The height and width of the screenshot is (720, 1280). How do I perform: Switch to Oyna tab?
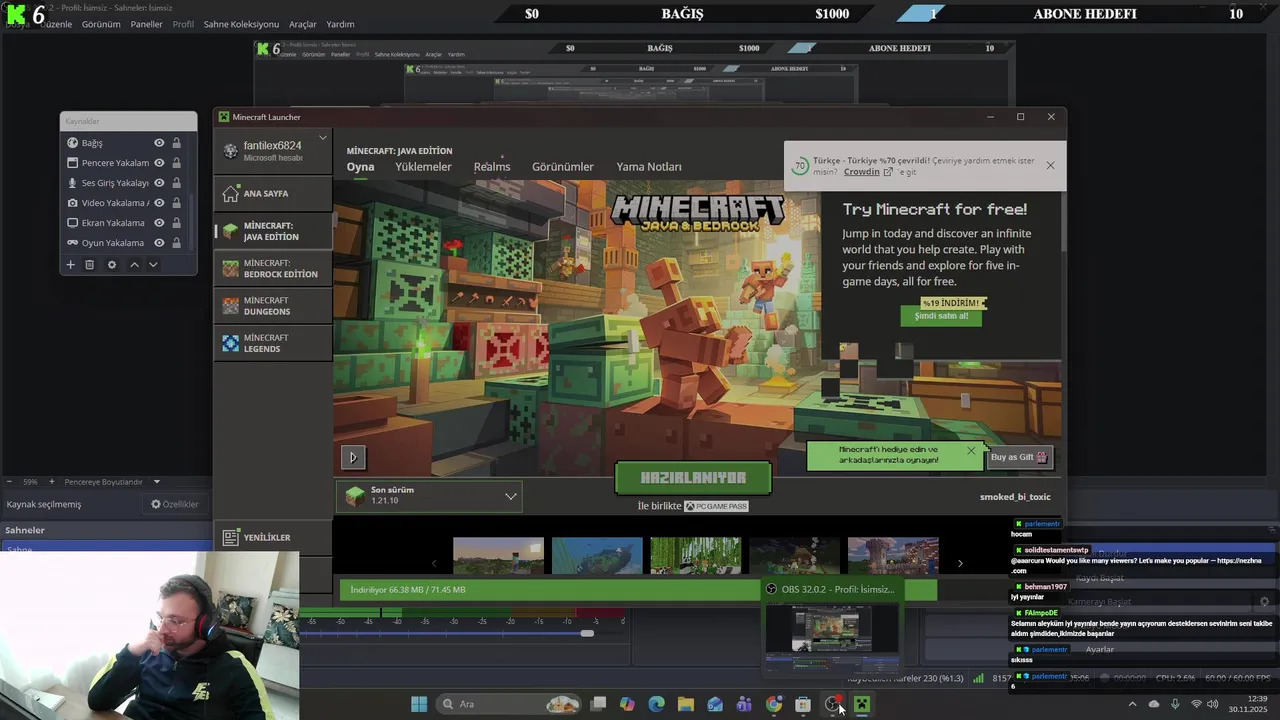pos(360,167)
